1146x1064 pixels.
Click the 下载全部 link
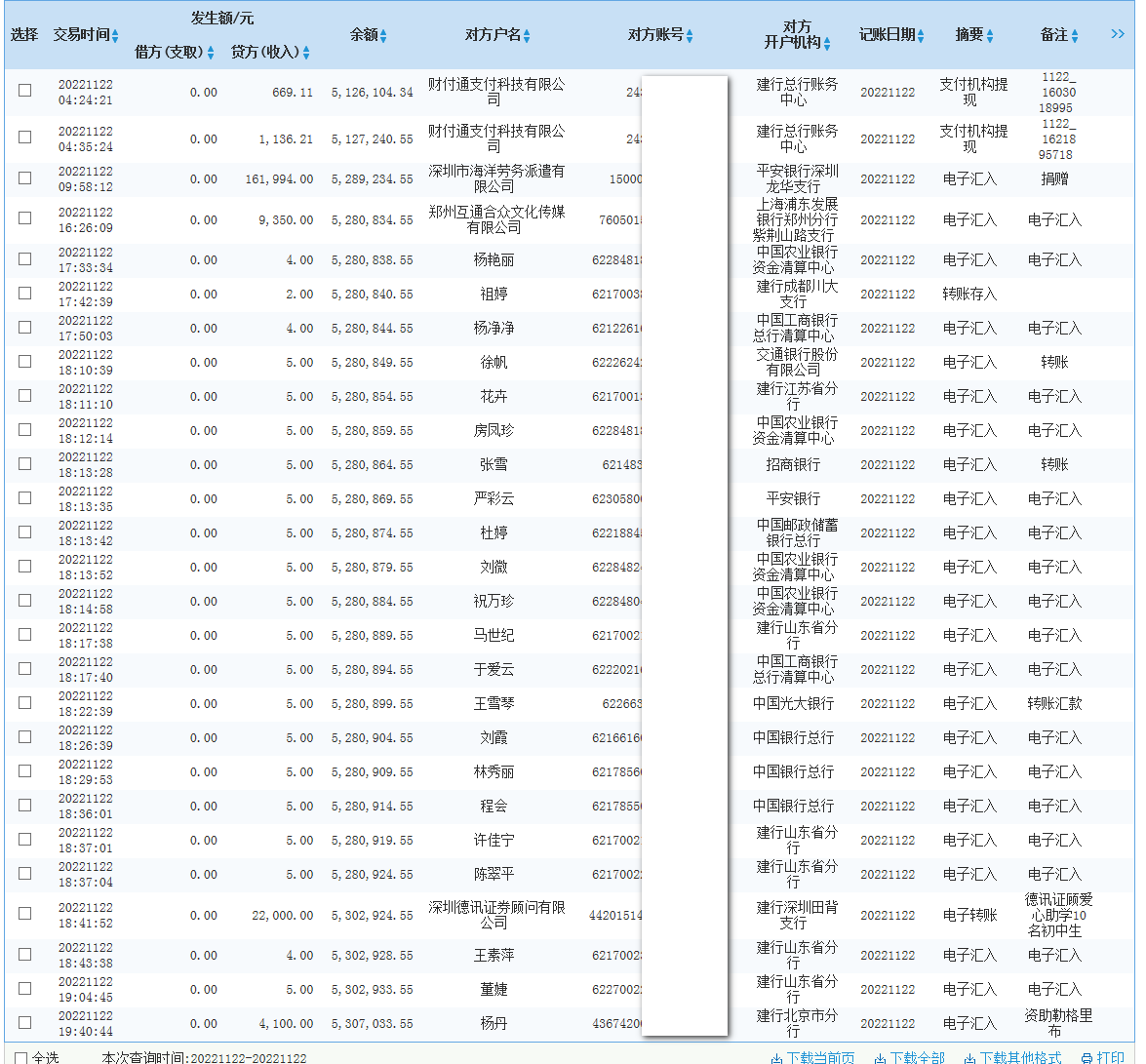[917, 1057]
